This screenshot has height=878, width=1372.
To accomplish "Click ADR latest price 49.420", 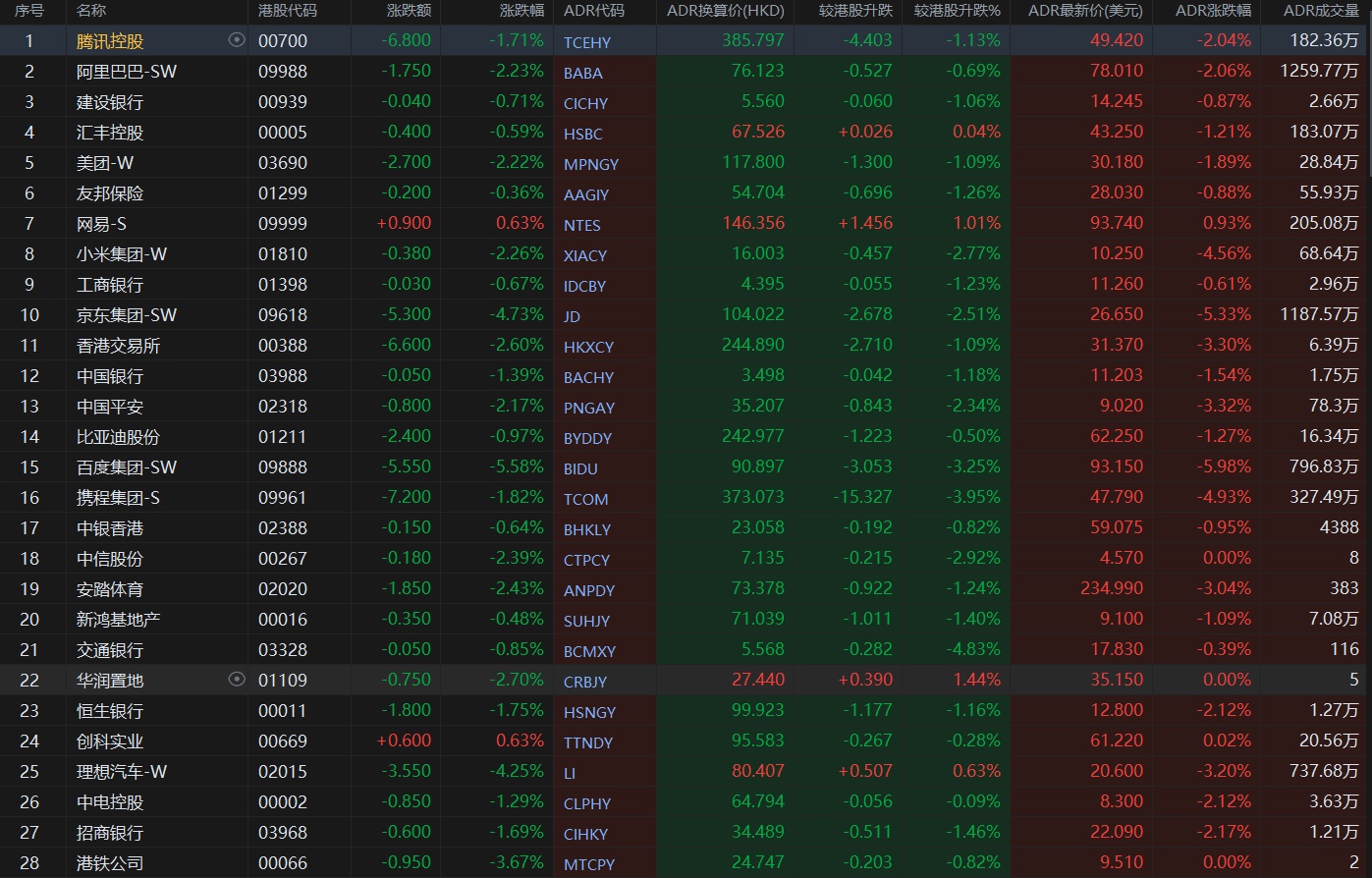I will click(1117, 41).
